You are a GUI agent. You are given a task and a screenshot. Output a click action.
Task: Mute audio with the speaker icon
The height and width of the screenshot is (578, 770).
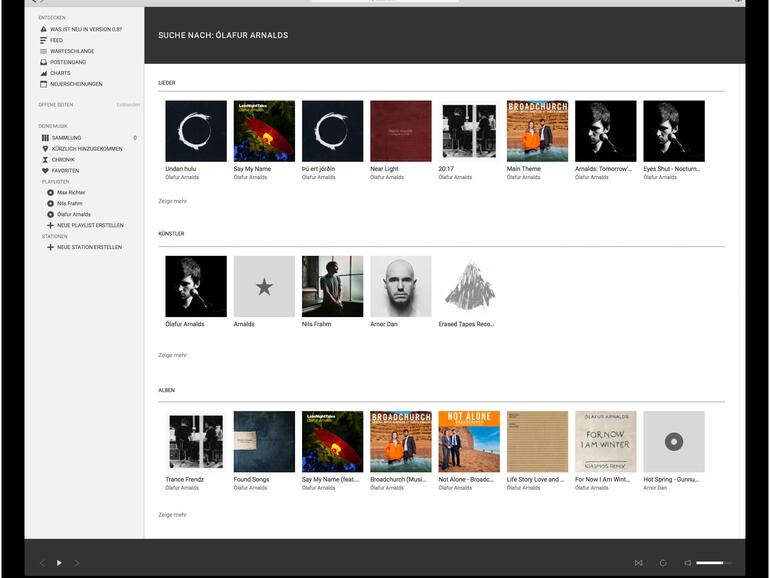[x=688, y=563]
